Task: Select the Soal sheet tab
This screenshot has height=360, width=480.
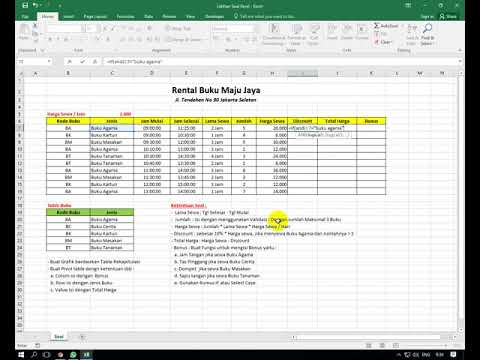Action: point(59,337)
